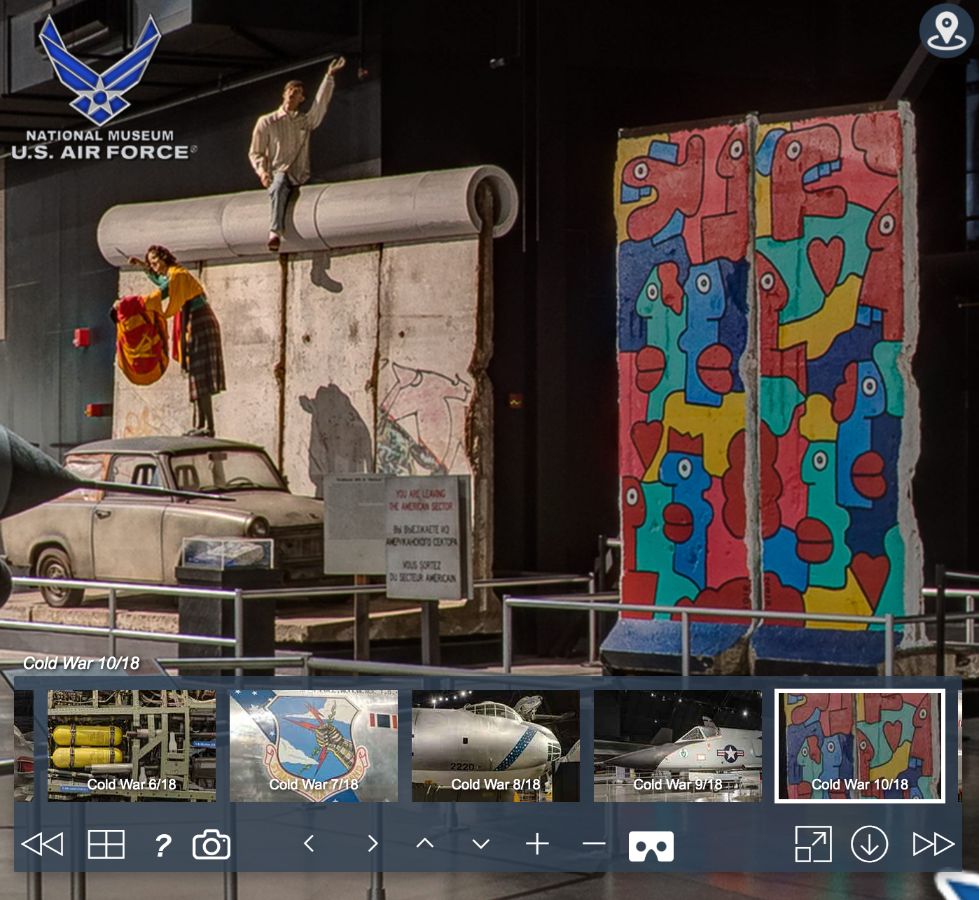Hide the control panel with down-arrow circle
The height and width of the screenshot is (900, 979).
tap(869, 844)
